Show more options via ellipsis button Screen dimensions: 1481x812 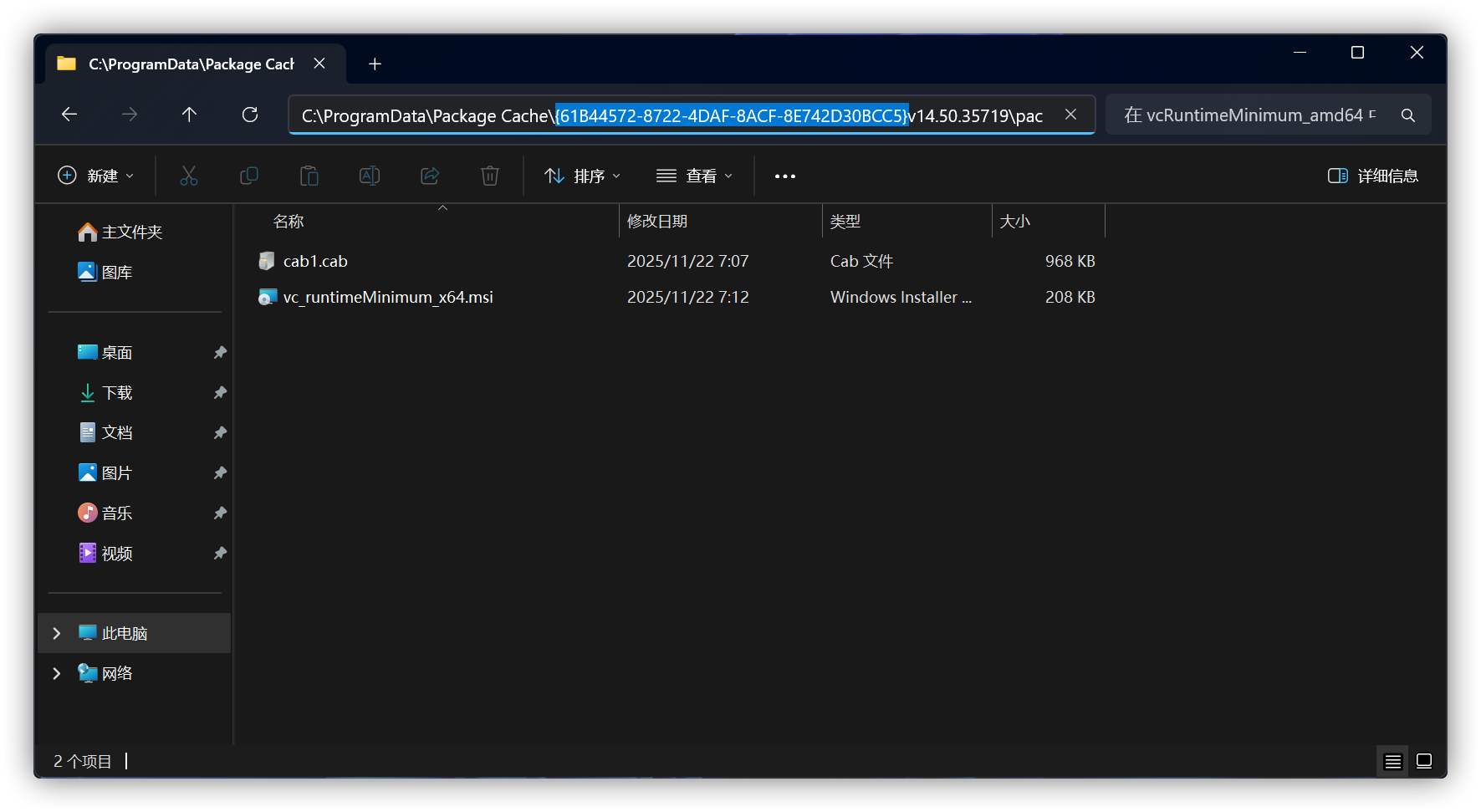point(784,176)
